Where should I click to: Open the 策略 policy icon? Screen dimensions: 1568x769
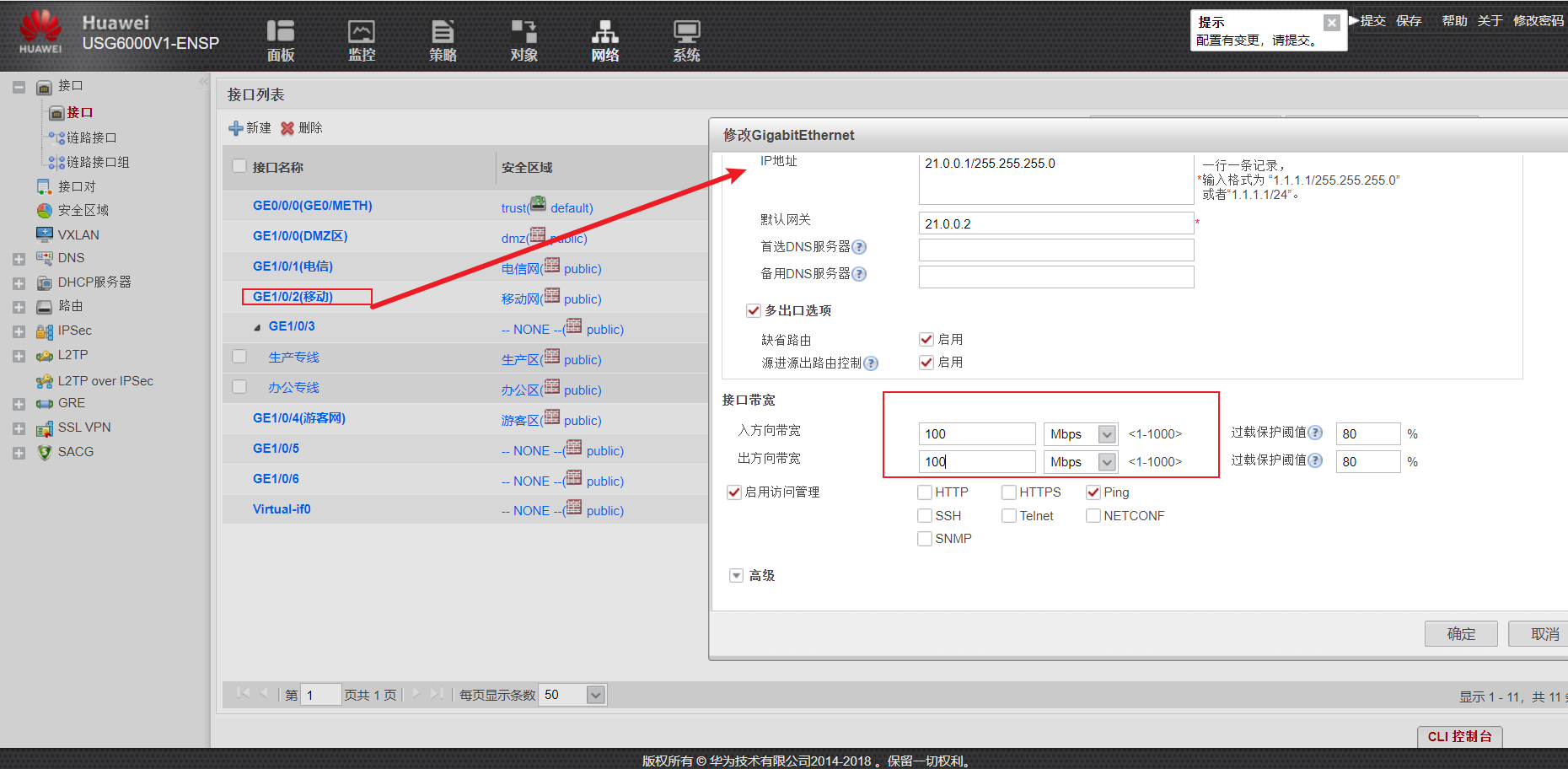pyautogui.click(x=443, y=31)
